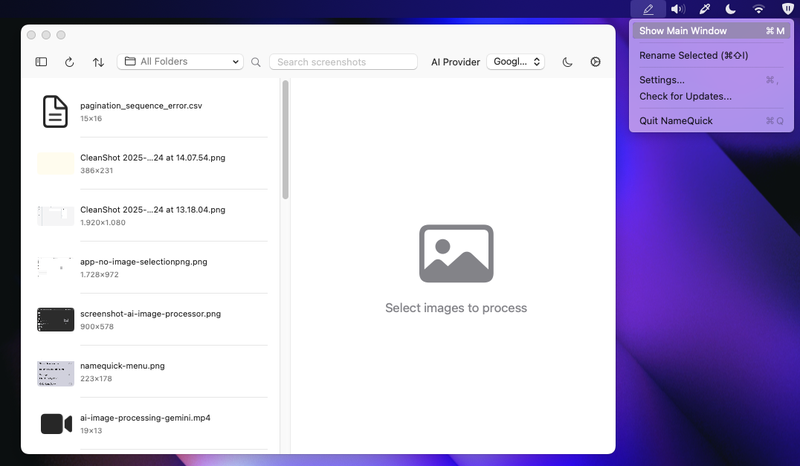Expand the All Folders dropdown
The width and height of the screenshot is (800, 466).
pos(180,61)
